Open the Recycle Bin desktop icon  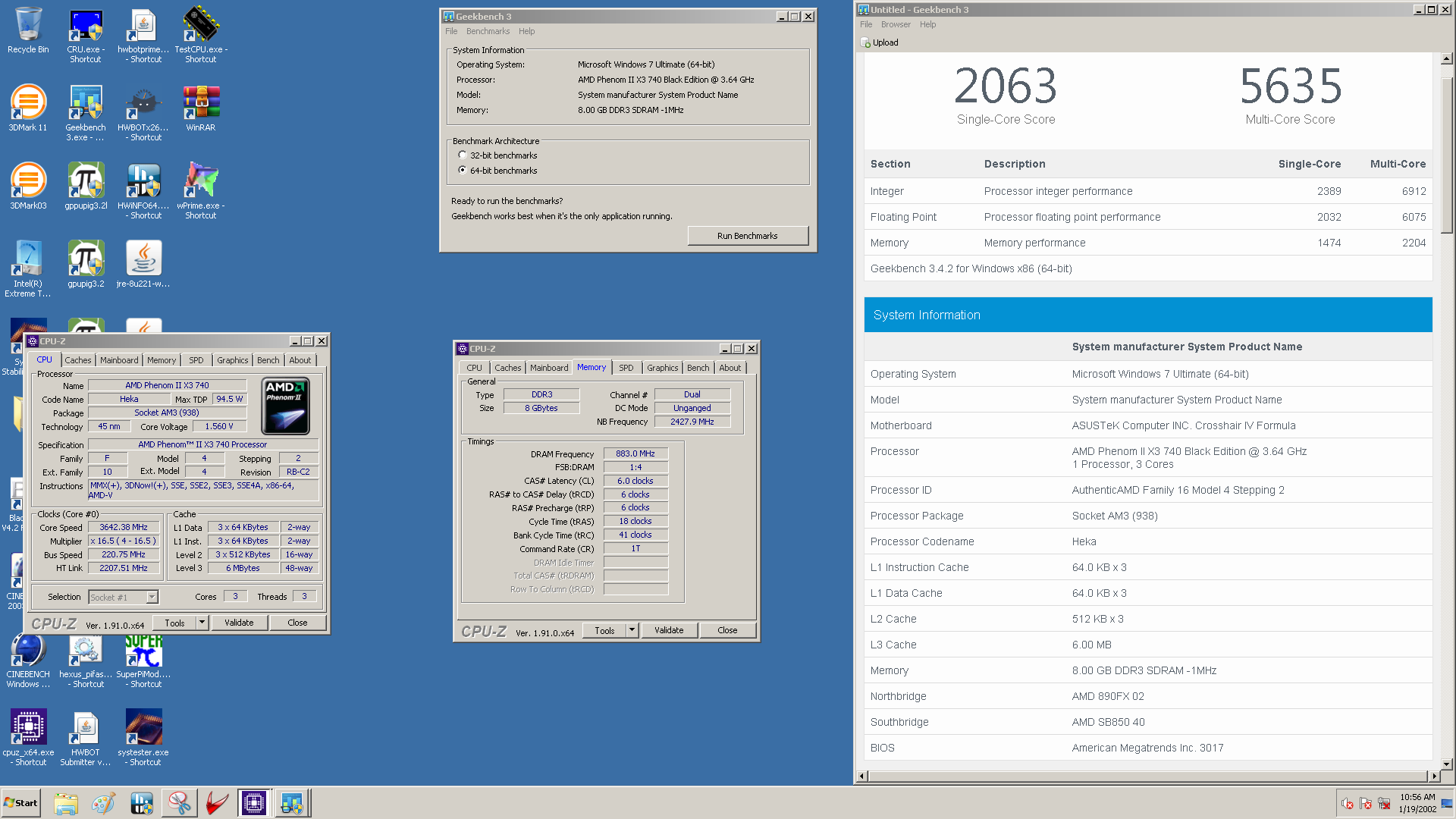[28, 32]
